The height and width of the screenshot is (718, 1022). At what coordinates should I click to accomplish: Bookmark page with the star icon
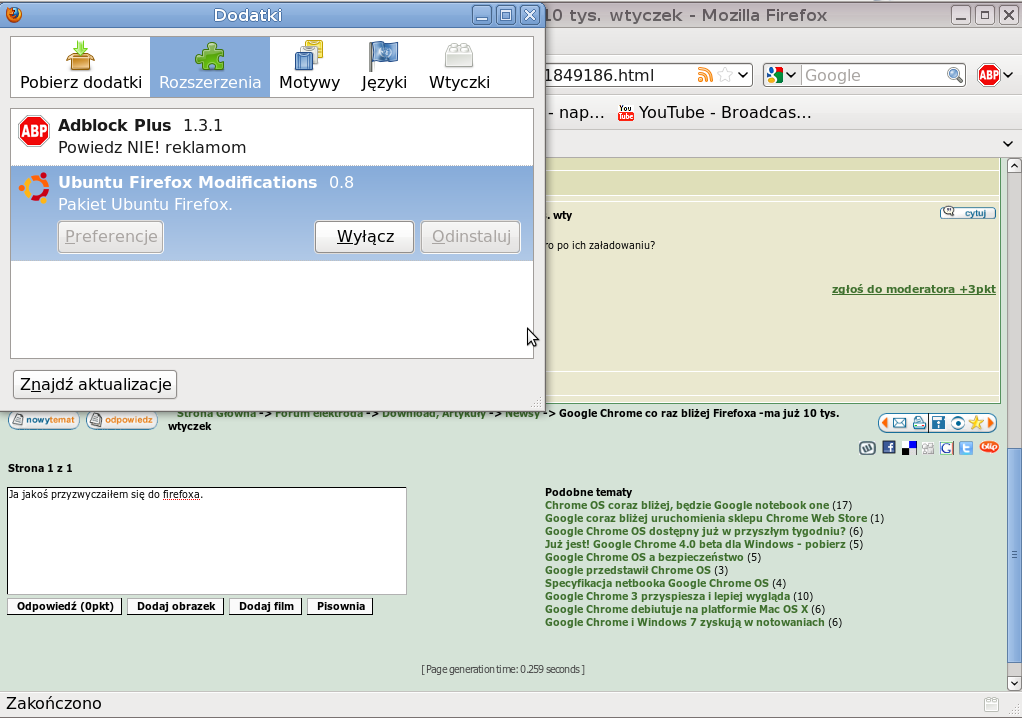tap(725, 75)
